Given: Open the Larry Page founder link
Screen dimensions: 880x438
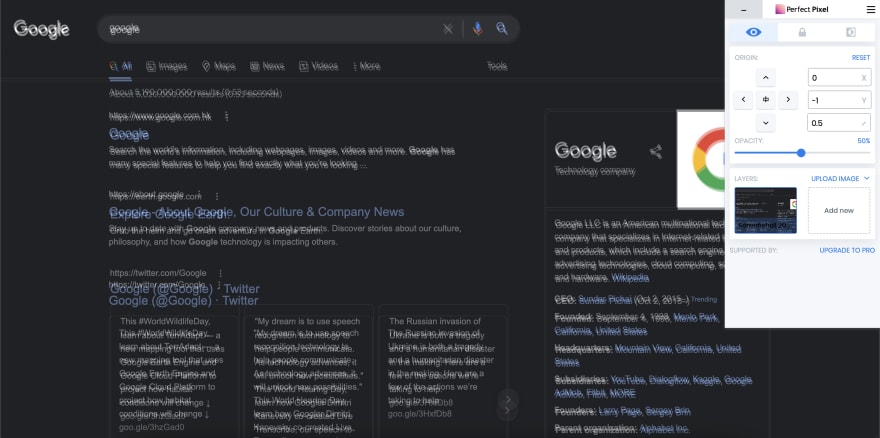Looking at the screenshot, I should click(x=620, y=411).
